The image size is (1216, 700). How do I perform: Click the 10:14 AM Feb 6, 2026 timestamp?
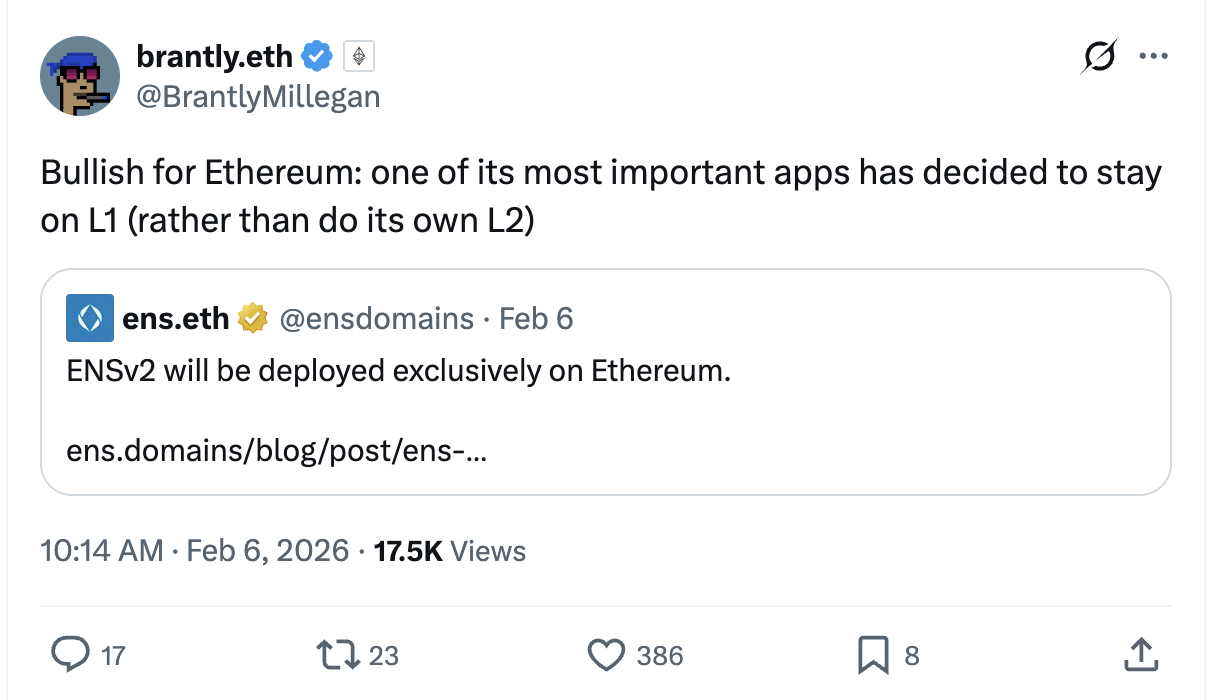click(195, 550)
